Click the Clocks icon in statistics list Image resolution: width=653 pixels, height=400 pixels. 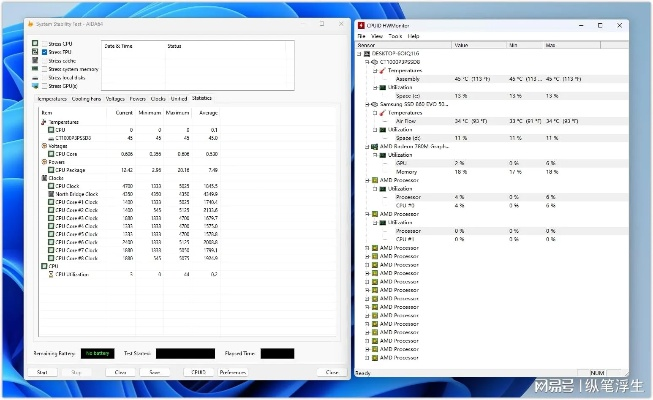click(43, 178)
